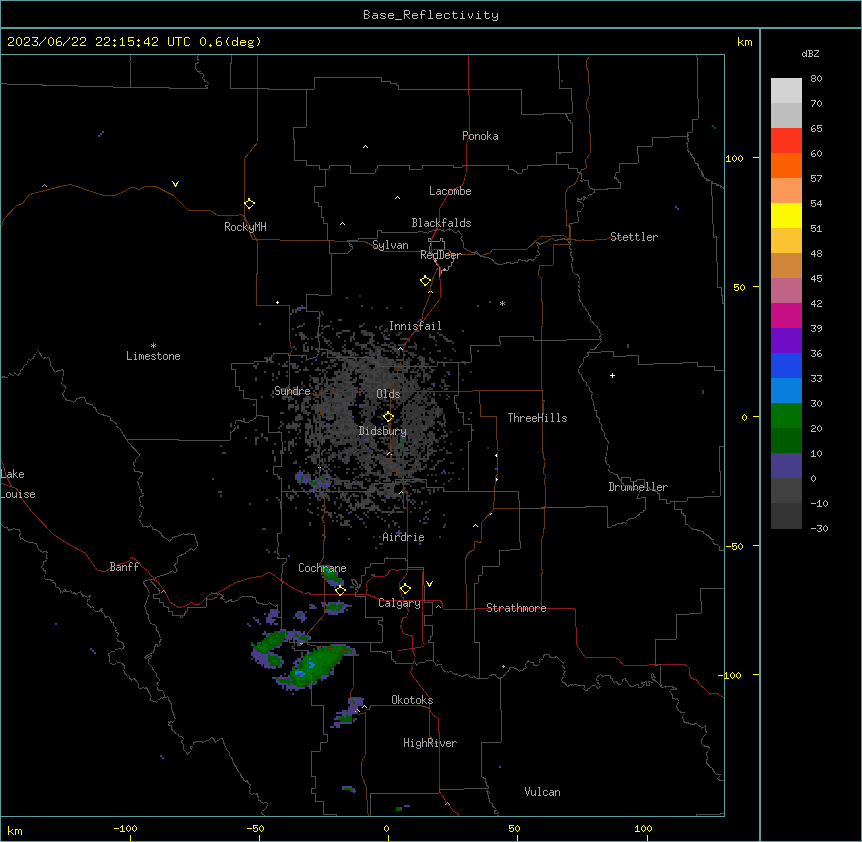Viewport: 862px width, 842px height.
Task: Click the Sundre label
Action: pyautogui.click(x=292, y=391)
